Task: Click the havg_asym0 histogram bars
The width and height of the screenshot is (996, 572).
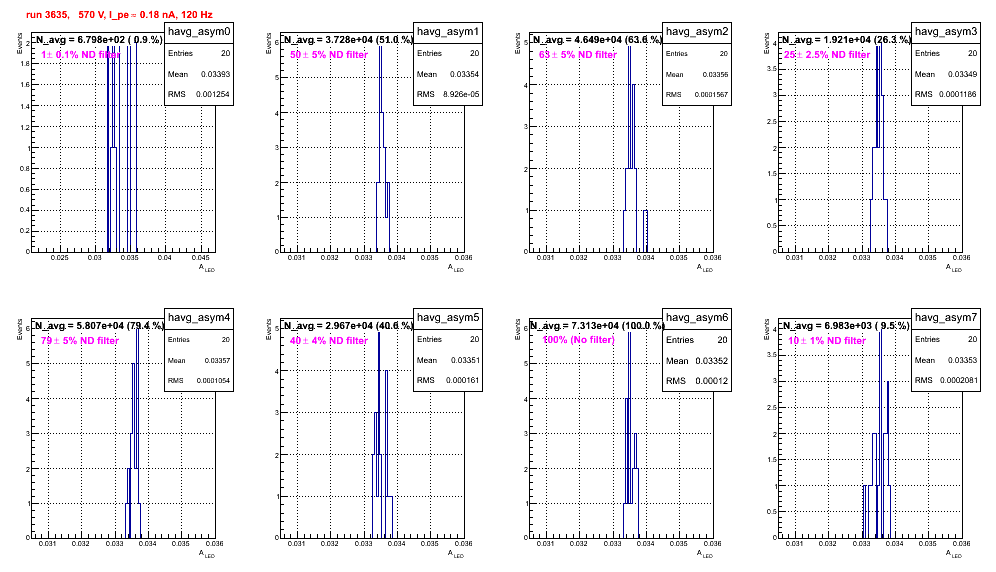Action: coord(121,148)
